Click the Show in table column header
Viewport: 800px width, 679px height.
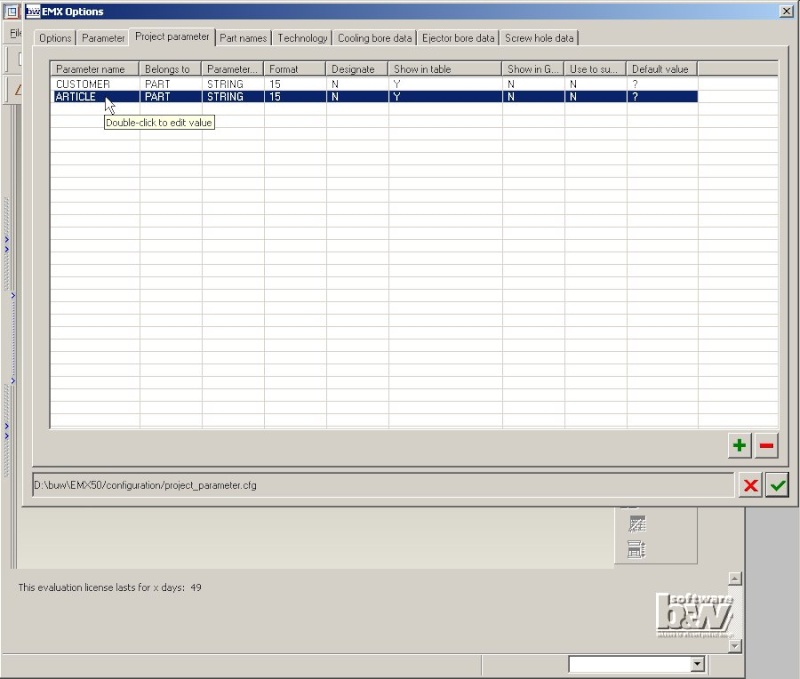tap(444, 69)
